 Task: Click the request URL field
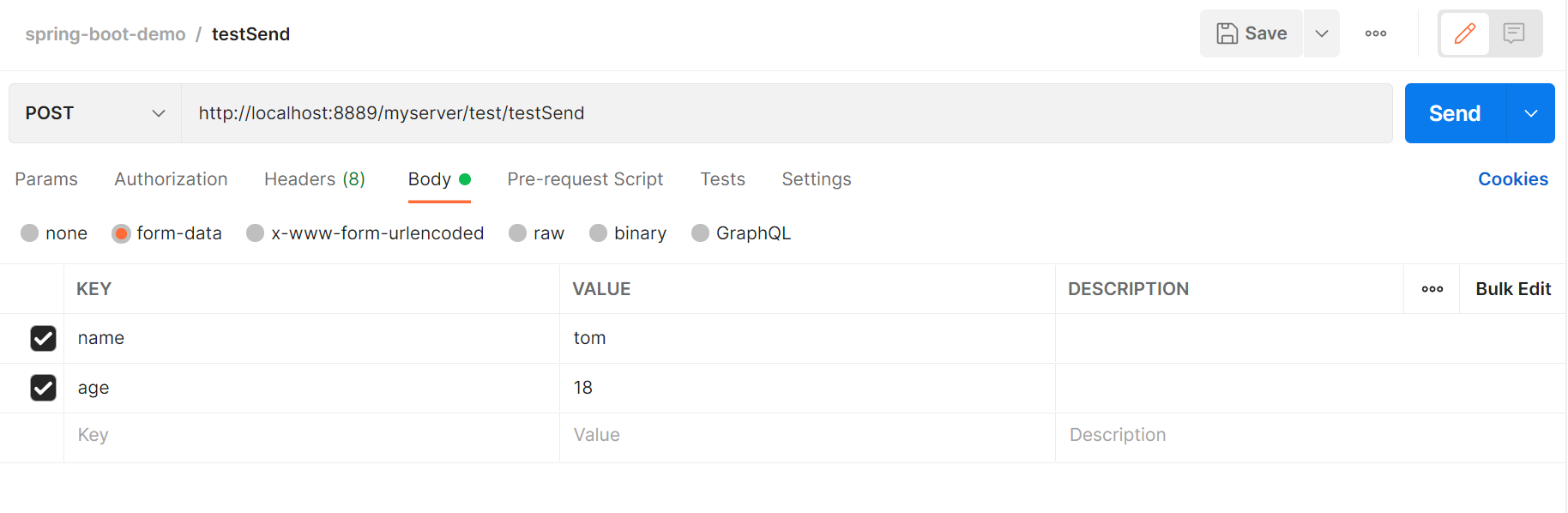click(786, 113)
